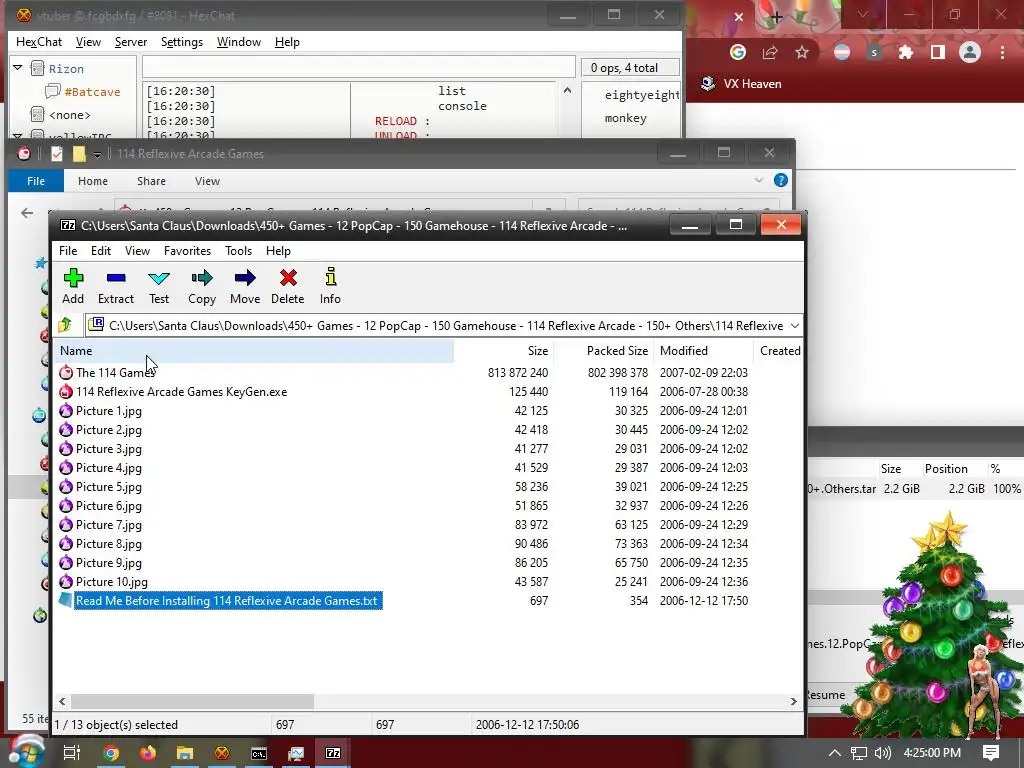Click the Picture 6.jpg file icon
The image size is (1024, 768).
(66, 505)
